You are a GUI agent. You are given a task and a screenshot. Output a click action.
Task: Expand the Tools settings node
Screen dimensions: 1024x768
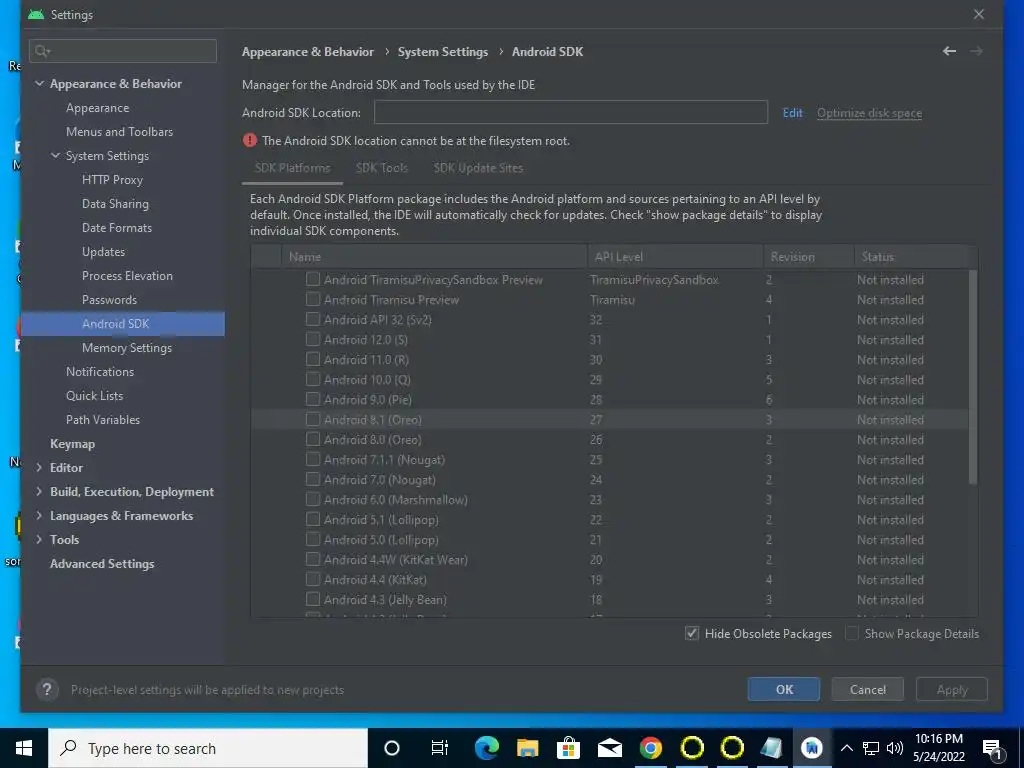point(39,539)
